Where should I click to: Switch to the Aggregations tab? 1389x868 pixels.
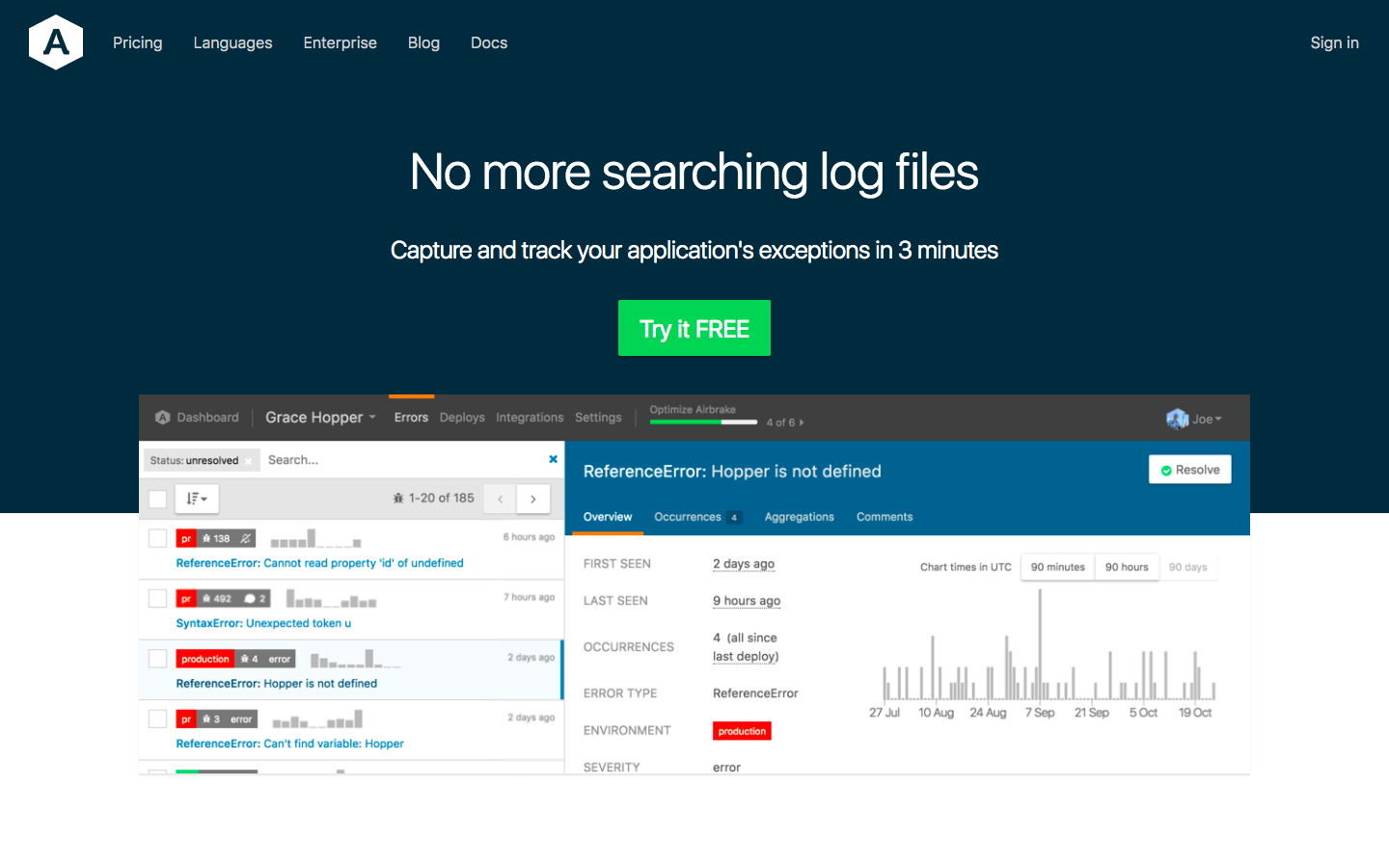(x=800, y=517)
